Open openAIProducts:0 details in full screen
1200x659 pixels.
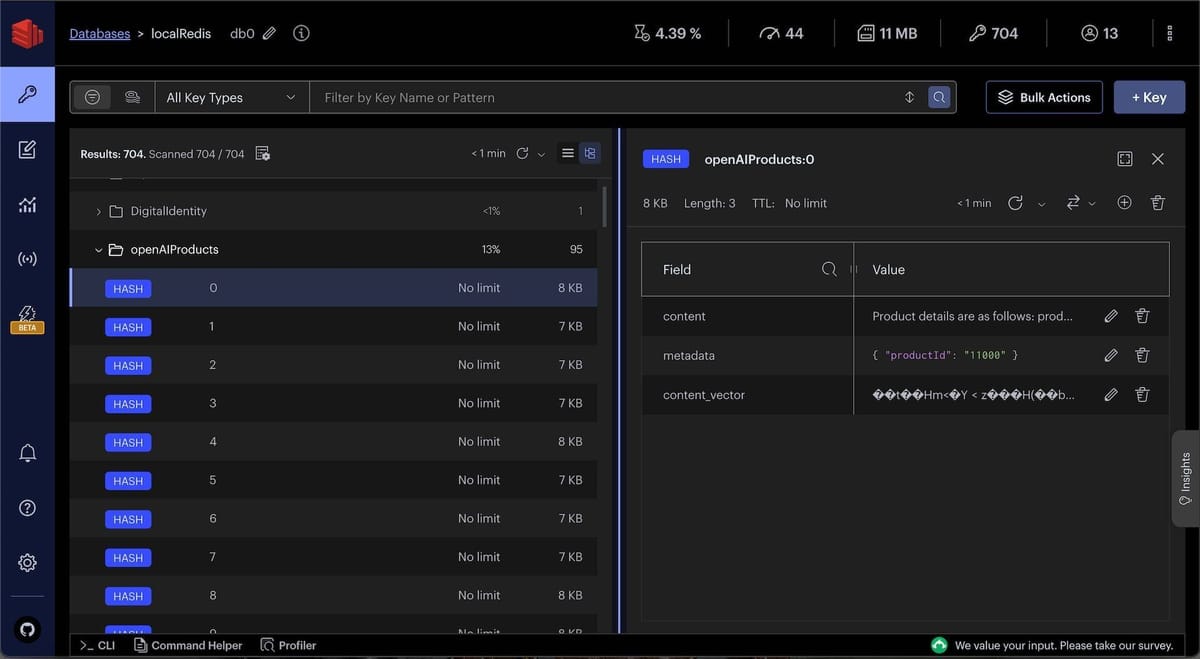(1124, 158)
